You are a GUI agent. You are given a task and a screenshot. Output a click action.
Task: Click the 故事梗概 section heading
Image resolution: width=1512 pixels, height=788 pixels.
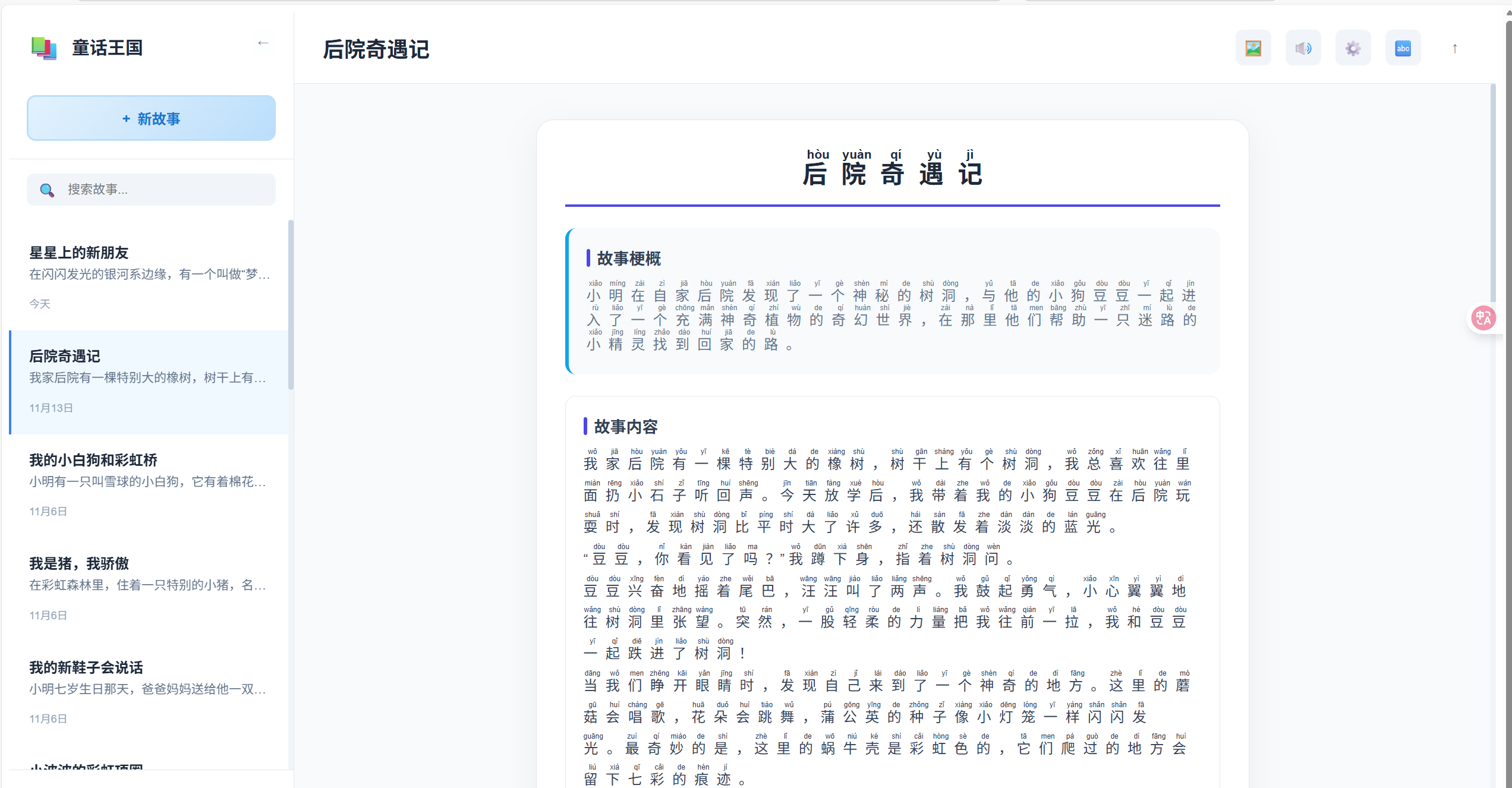[628, 259]
